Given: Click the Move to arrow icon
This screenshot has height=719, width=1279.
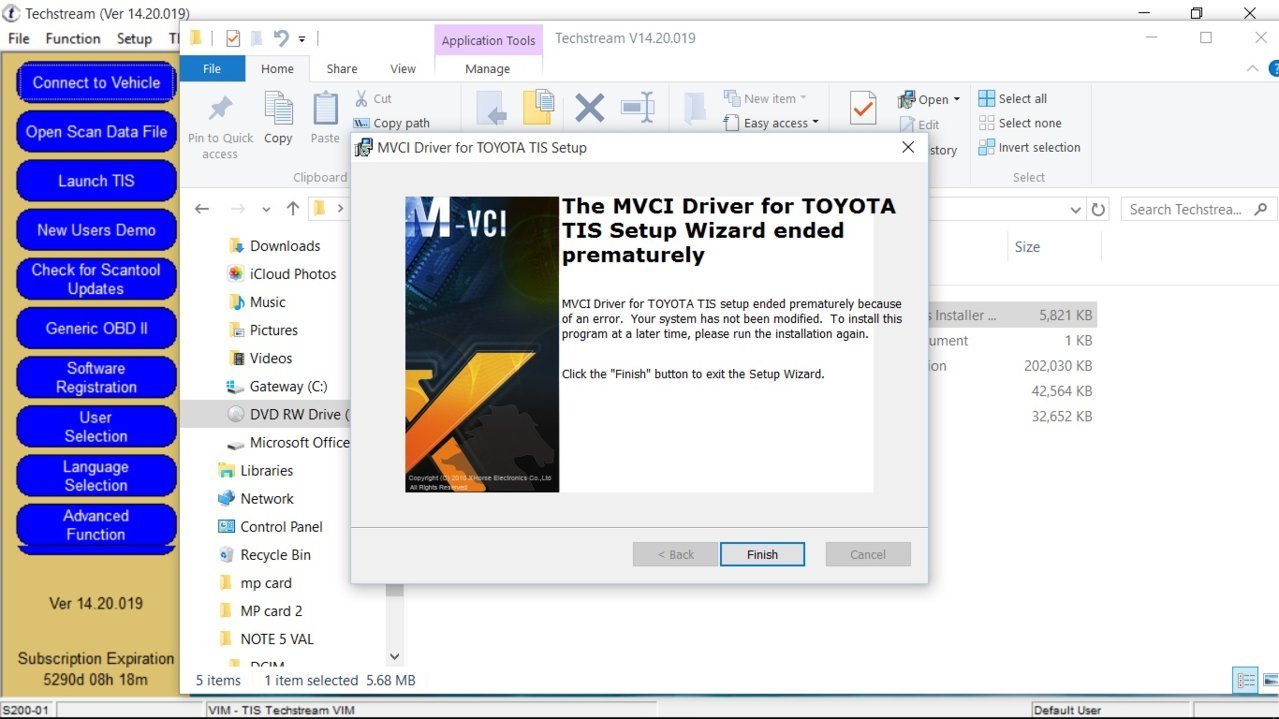Looking at the screenshot, I should 490,108.
